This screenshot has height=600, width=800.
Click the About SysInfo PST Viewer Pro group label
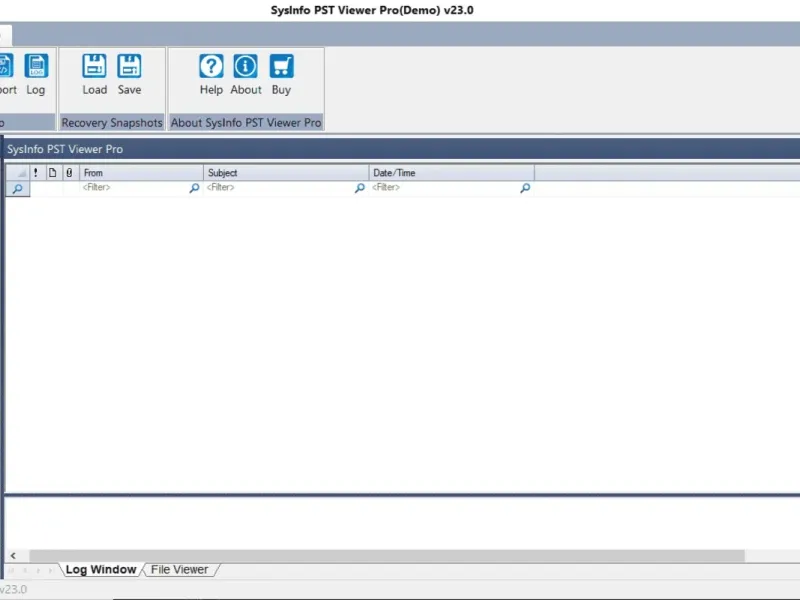click(246, 122)
